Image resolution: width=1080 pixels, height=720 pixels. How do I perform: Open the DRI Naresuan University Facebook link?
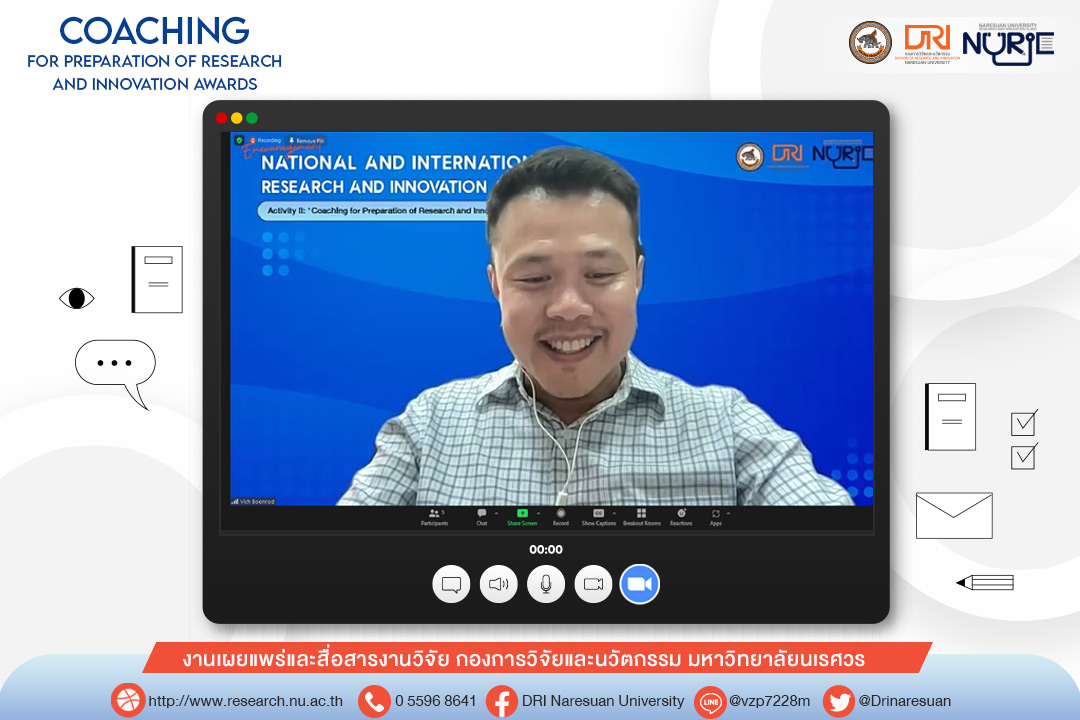[603, 701]
